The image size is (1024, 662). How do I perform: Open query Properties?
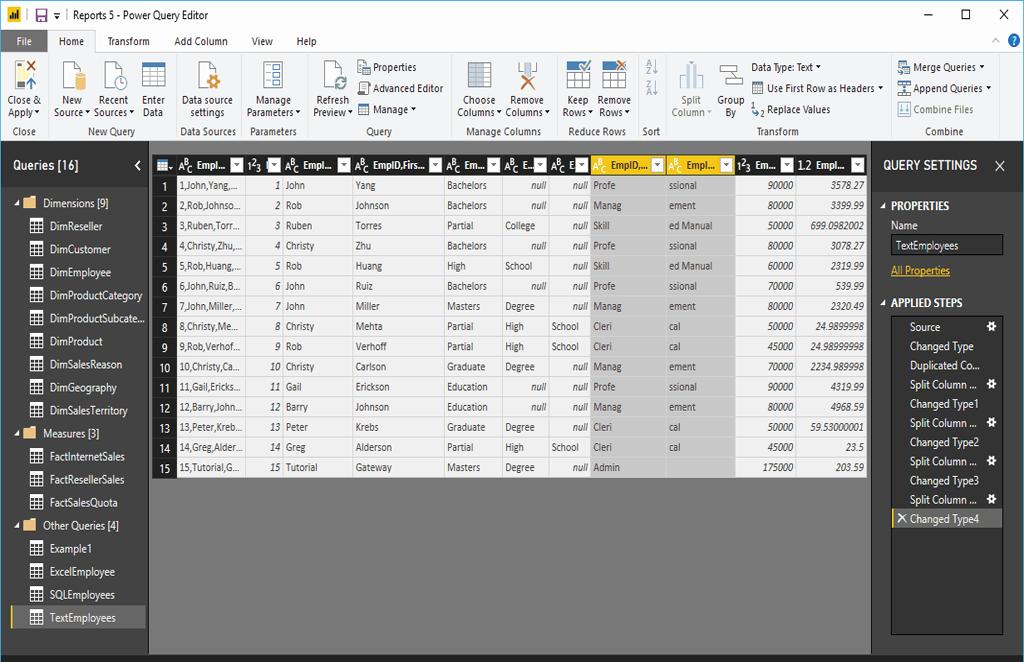pyautogui.click(x=387, y=67)
